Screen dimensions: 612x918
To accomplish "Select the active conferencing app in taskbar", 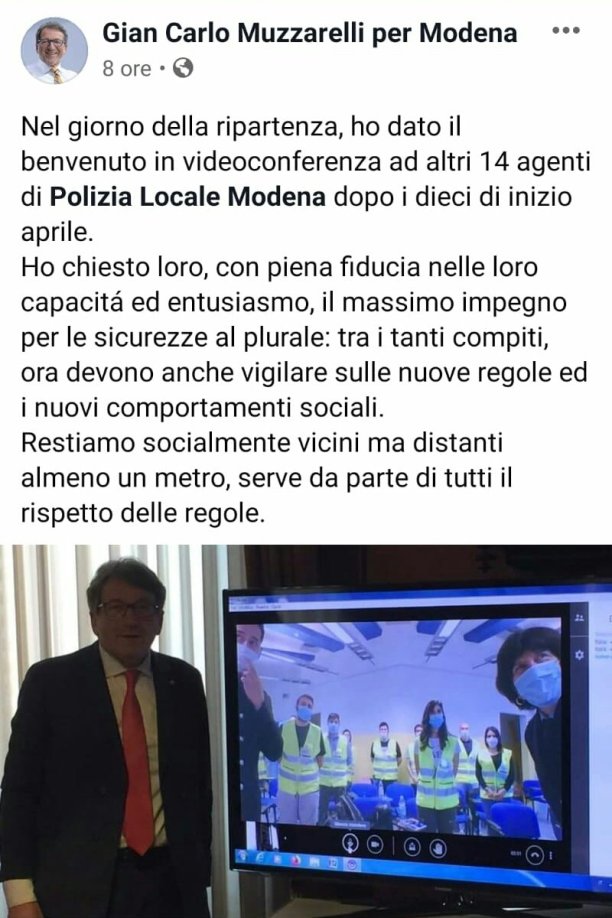I will click(352, 865).
